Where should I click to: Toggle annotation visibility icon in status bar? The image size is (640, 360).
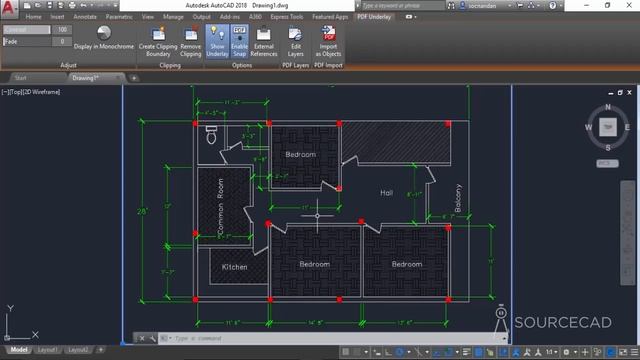[515, 352]
